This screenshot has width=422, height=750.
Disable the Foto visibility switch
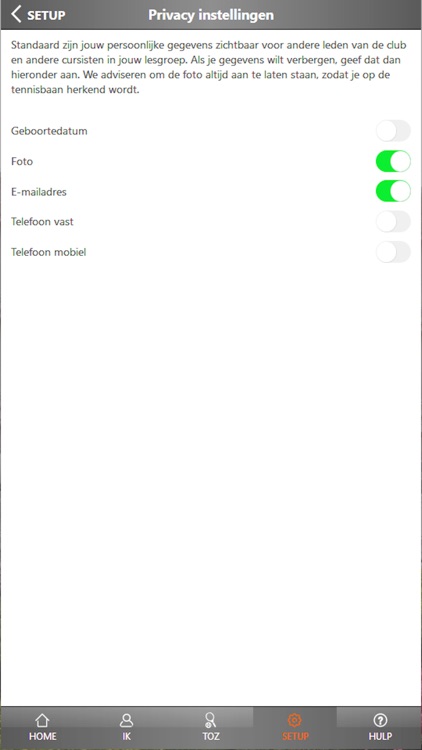pos(393,161)
